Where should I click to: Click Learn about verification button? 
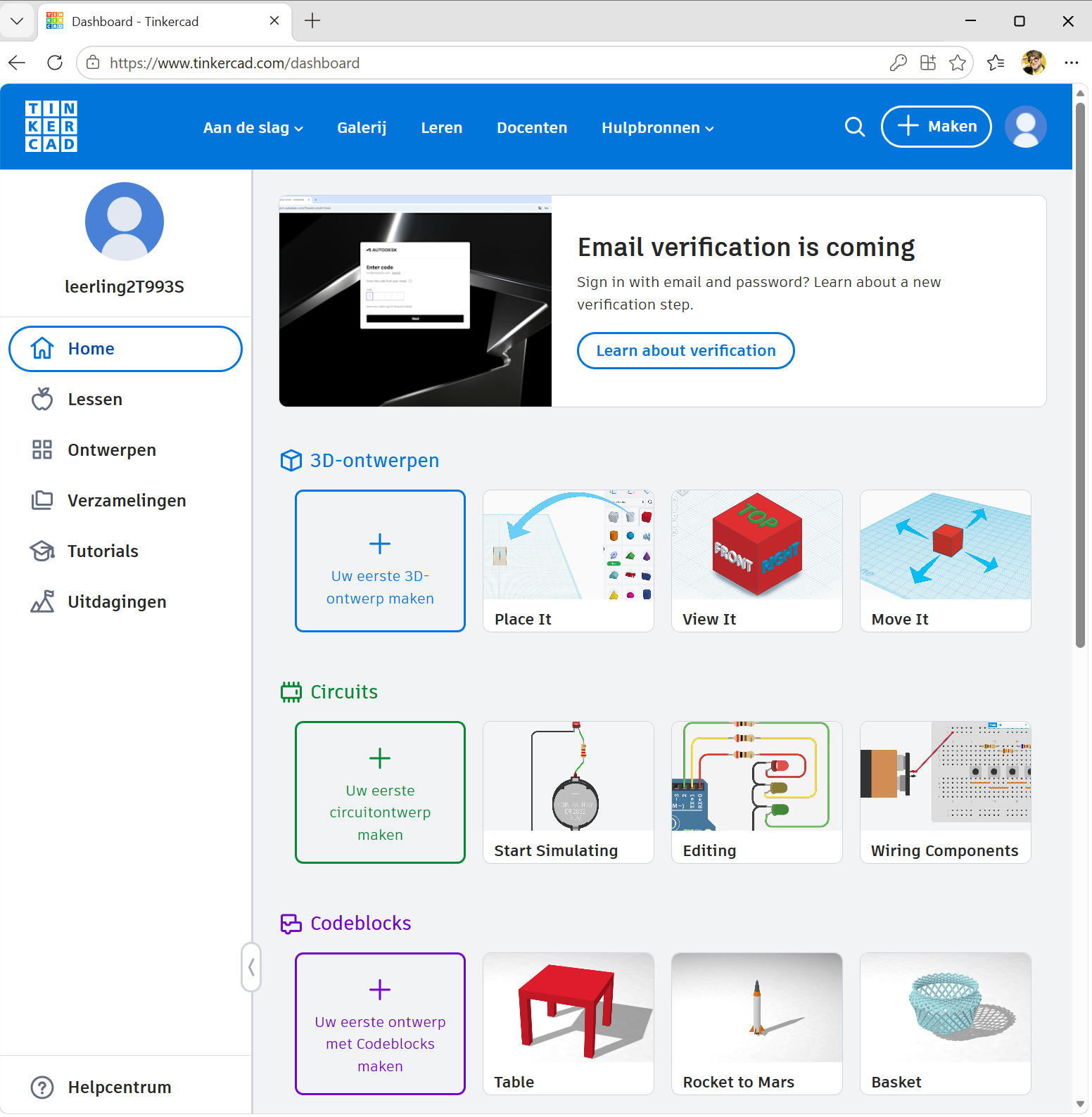[x=686, y=350]
